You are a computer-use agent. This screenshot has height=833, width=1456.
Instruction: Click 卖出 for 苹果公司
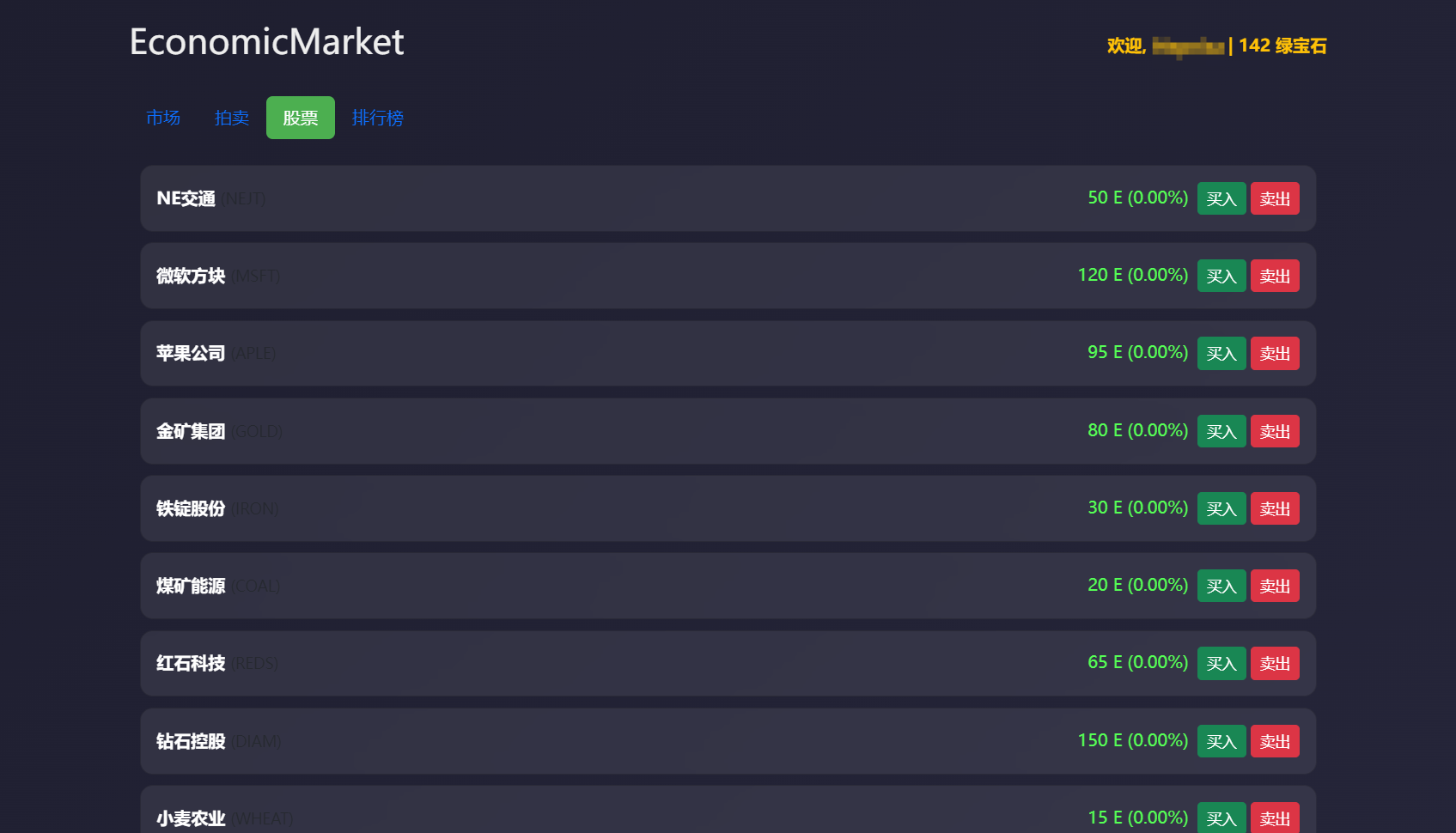1275,353
